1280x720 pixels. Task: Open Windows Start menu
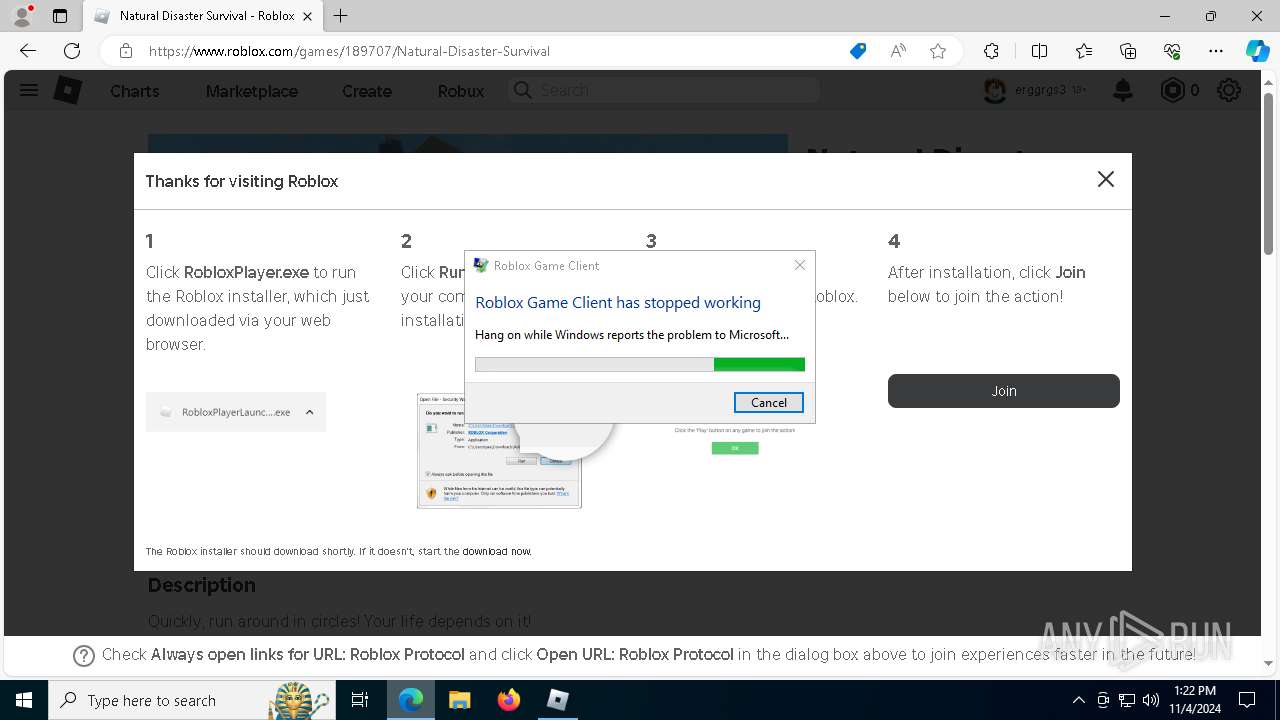click(x=23, y=700)
